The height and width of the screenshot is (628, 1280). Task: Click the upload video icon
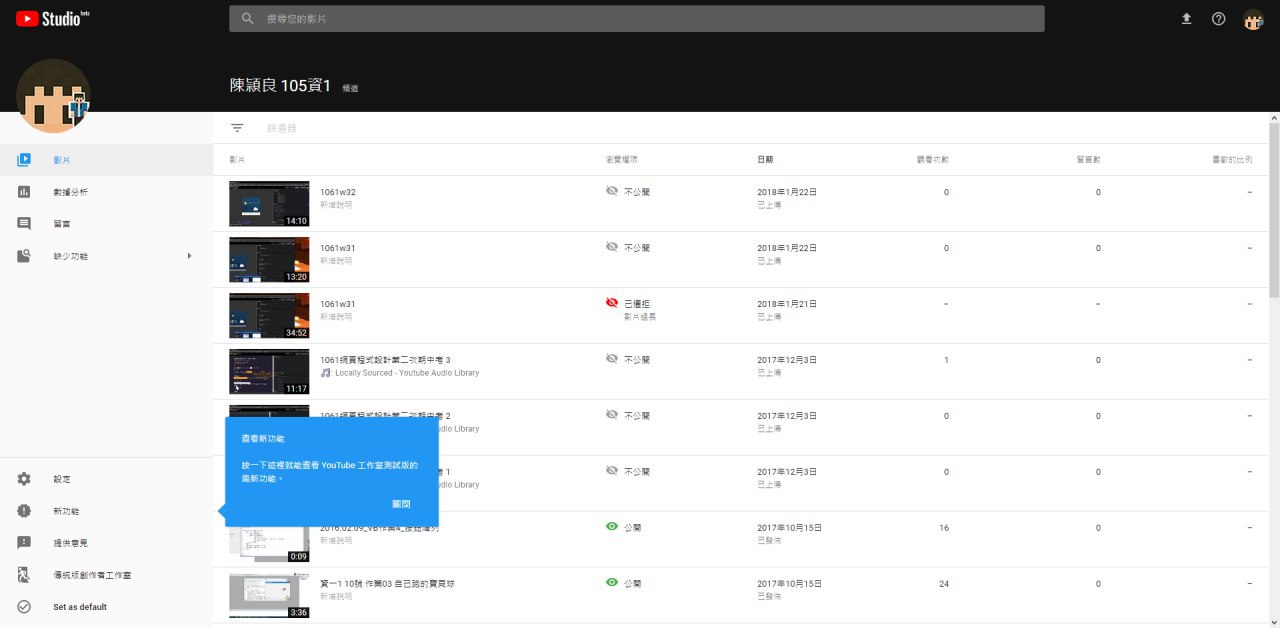(x=1186, y=19)
